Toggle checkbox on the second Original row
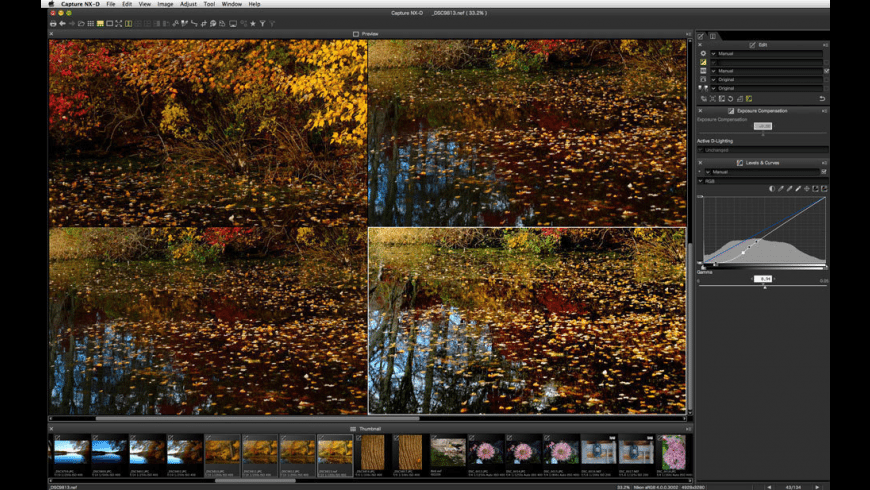Viewport: 870px width, 490px height. pyautogui.click(x=826, y=88)
